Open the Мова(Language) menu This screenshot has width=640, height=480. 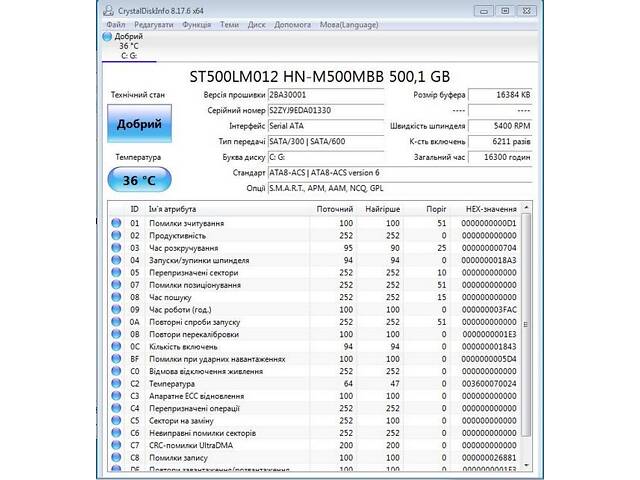tap(349, 24)
